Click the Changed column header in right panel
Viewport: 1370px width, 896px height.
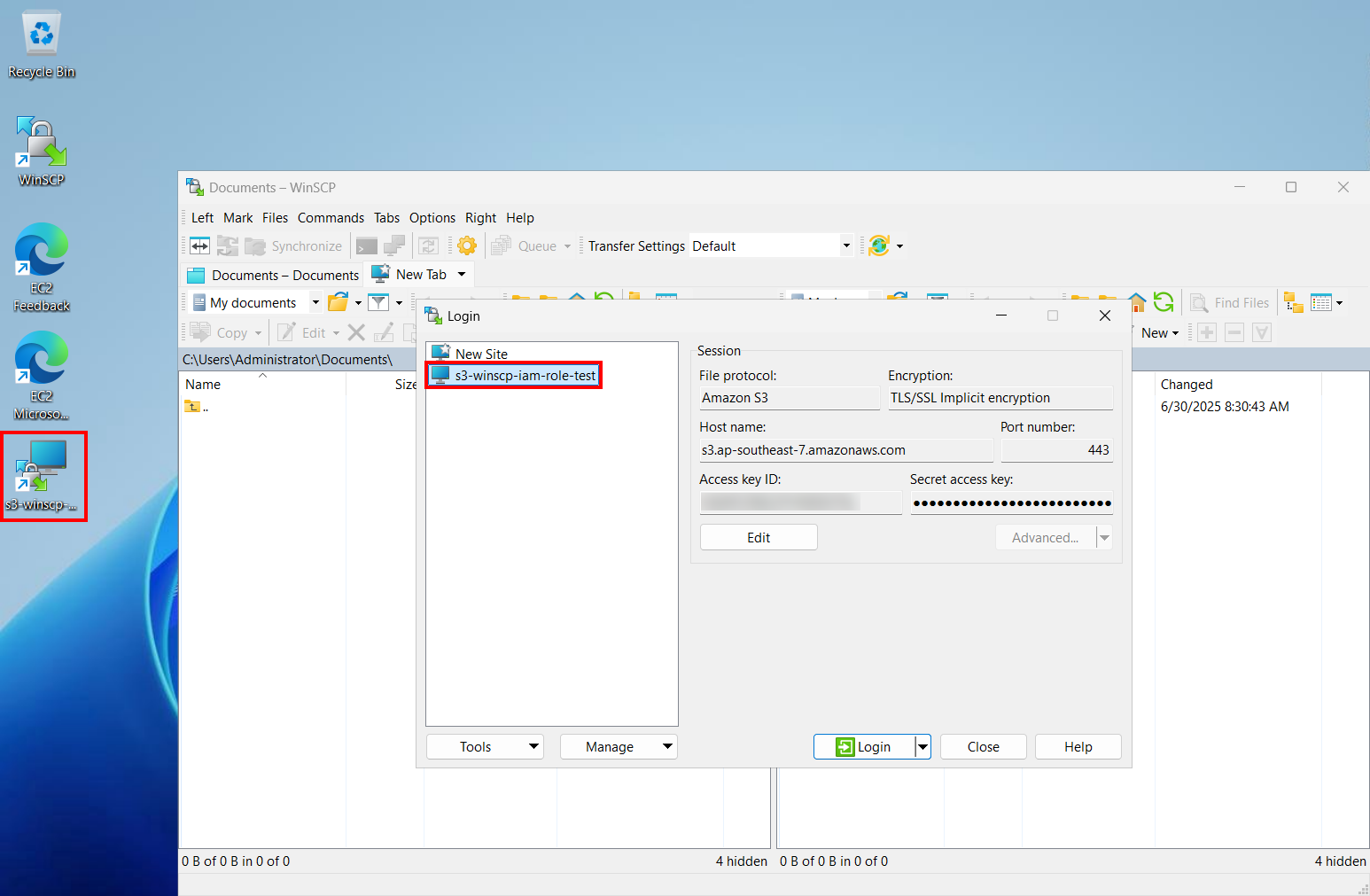coord(1237,384)
